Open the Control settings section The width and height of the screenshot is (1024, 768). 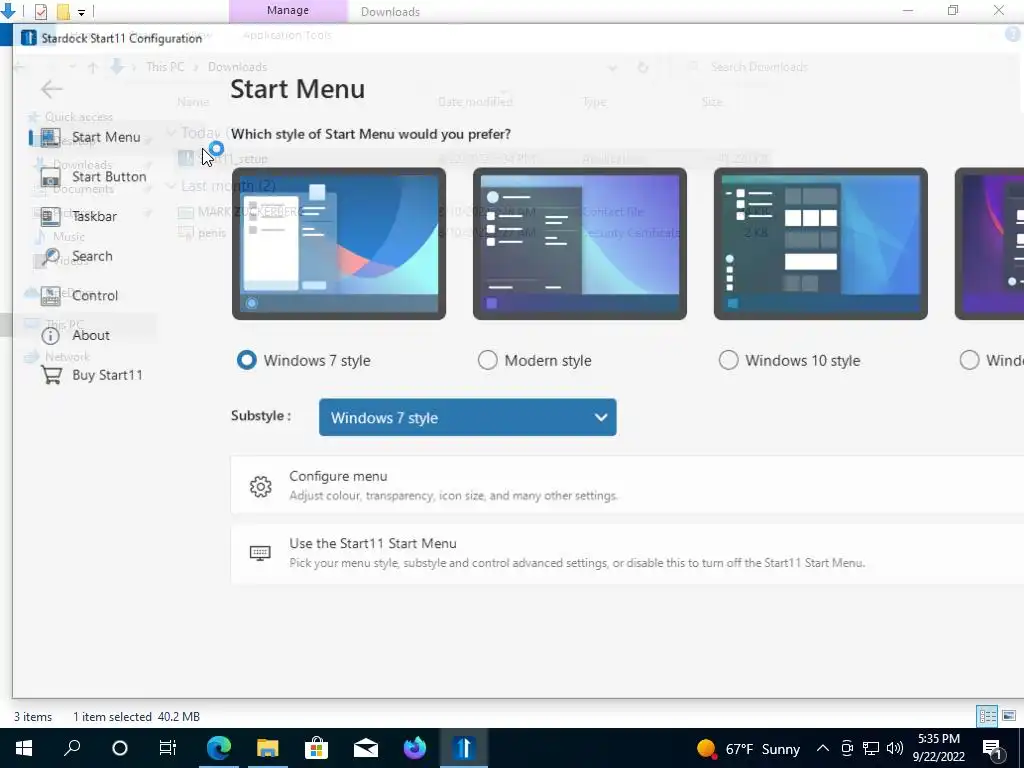point(80,295)
